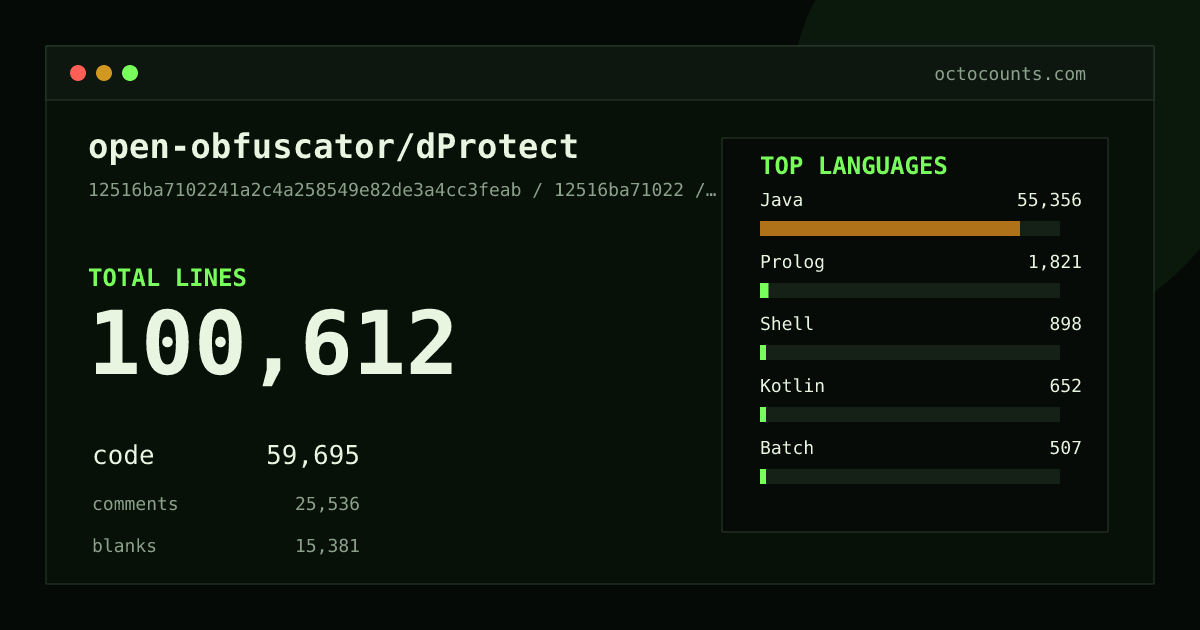Click the 25,536 comments count

pyautogui.click(x=327, y=504)
